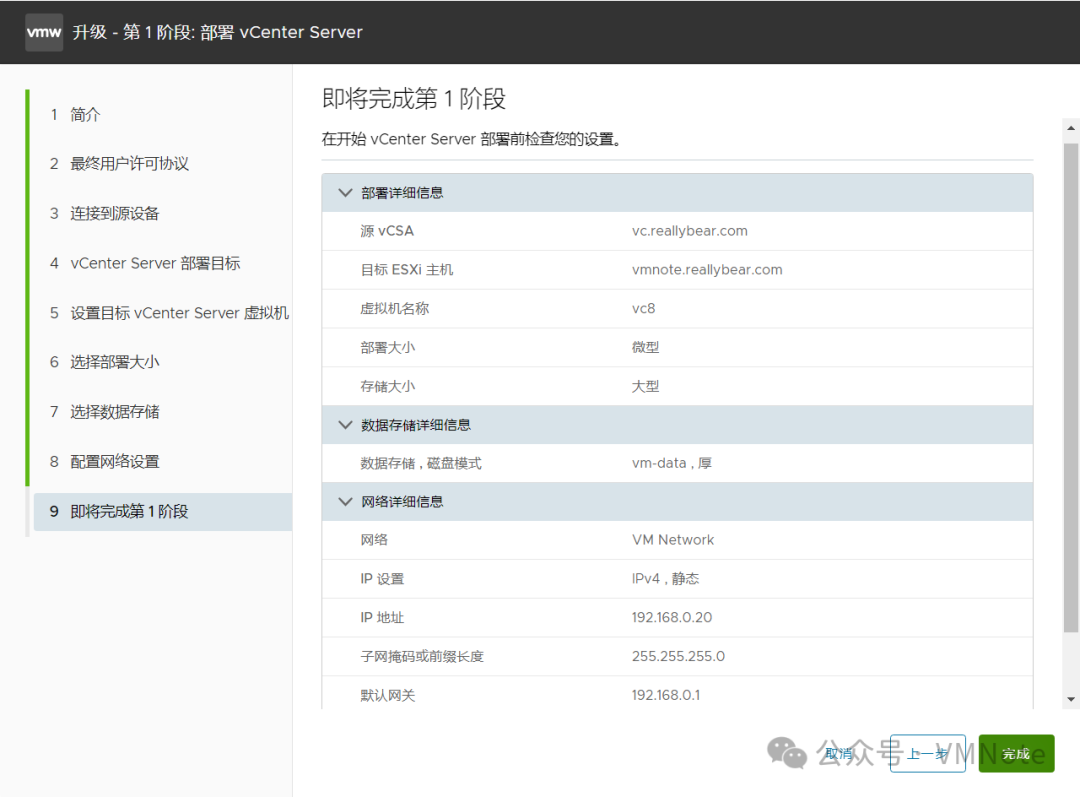
Task: Click the 源 vCSA label
Action: [387, 231]
